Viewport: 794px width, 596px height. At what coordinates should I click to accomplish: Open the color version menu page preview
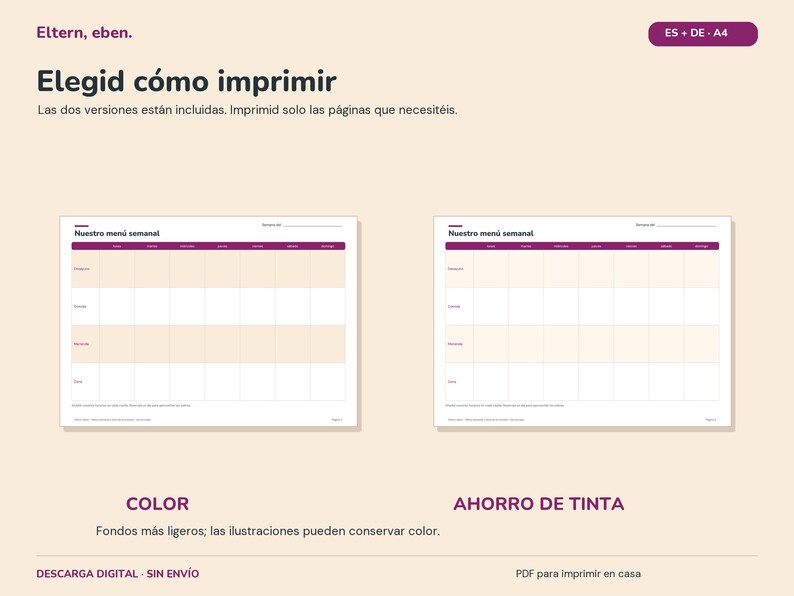click(209, 322)
